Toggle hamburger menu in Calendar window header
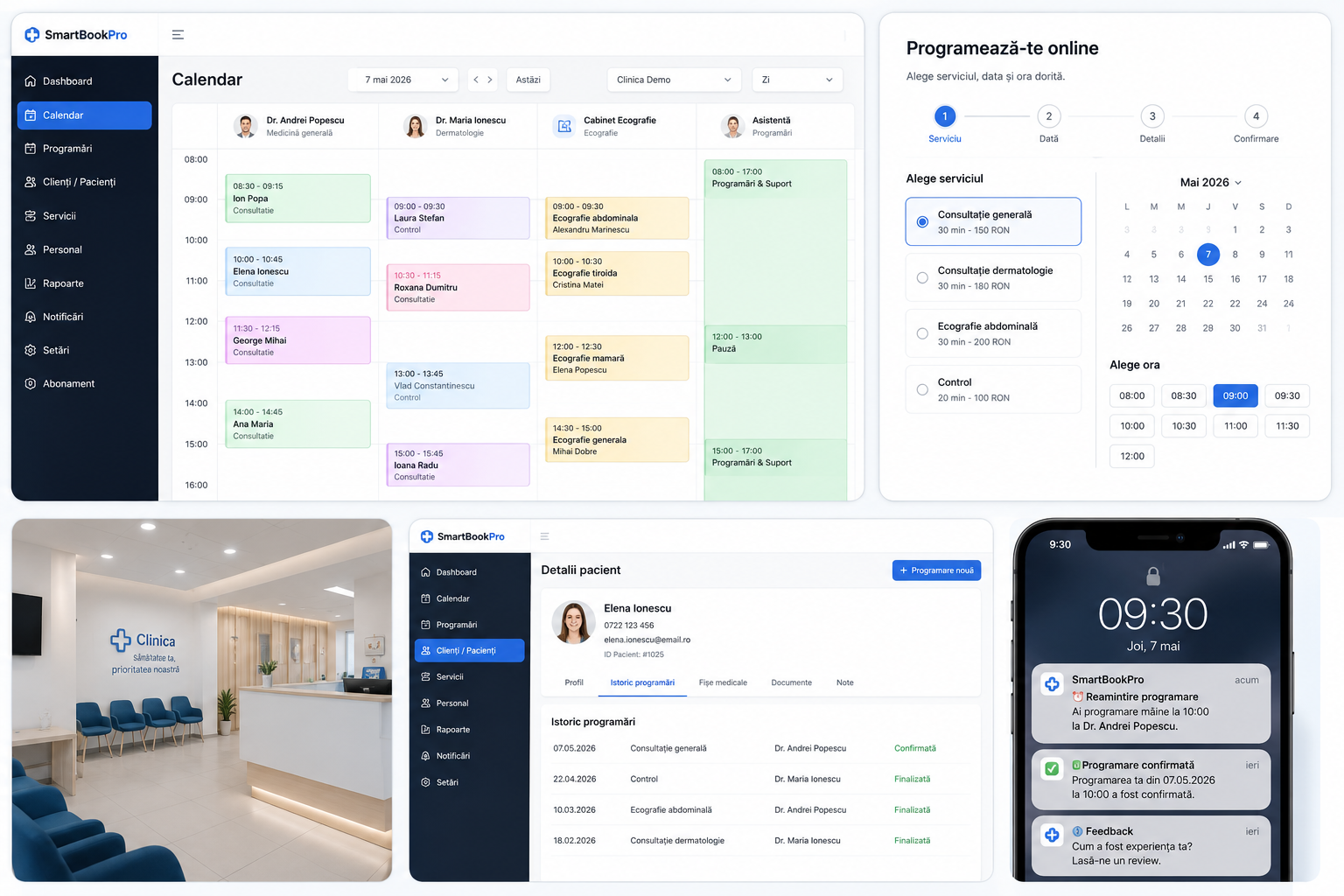Viewport: 1344px width, 896px height. tap(178, 35)
